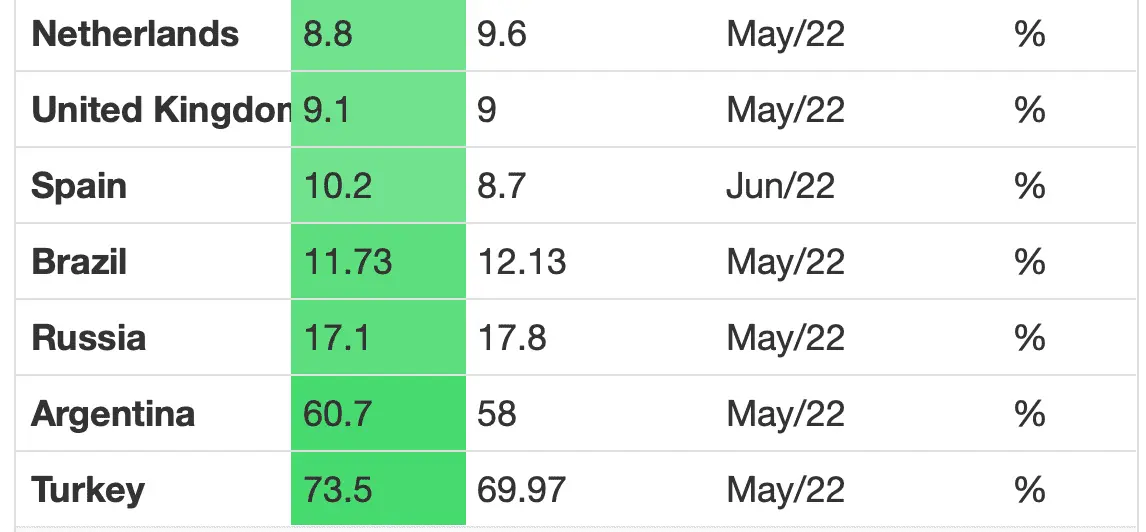Select the Brazil country link
Screen dimensions: 1146x532
click(79, 262)
